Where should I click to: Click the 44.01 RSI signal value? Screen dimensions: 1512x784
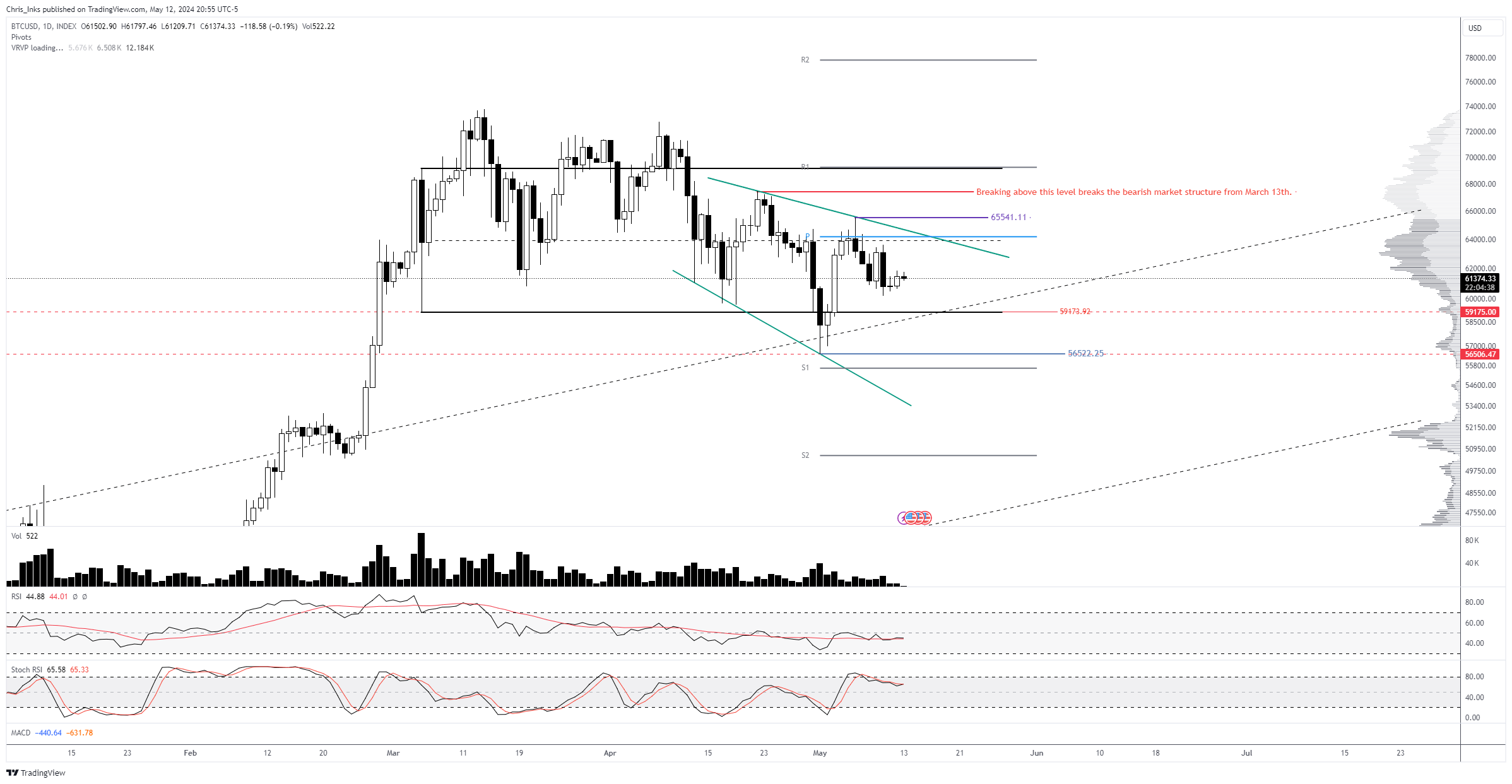(x=59, y=597)
